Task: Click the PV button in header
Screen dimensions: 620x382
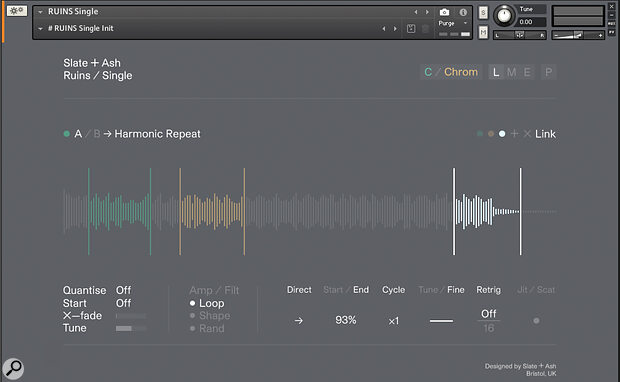Action: point(612,32)
